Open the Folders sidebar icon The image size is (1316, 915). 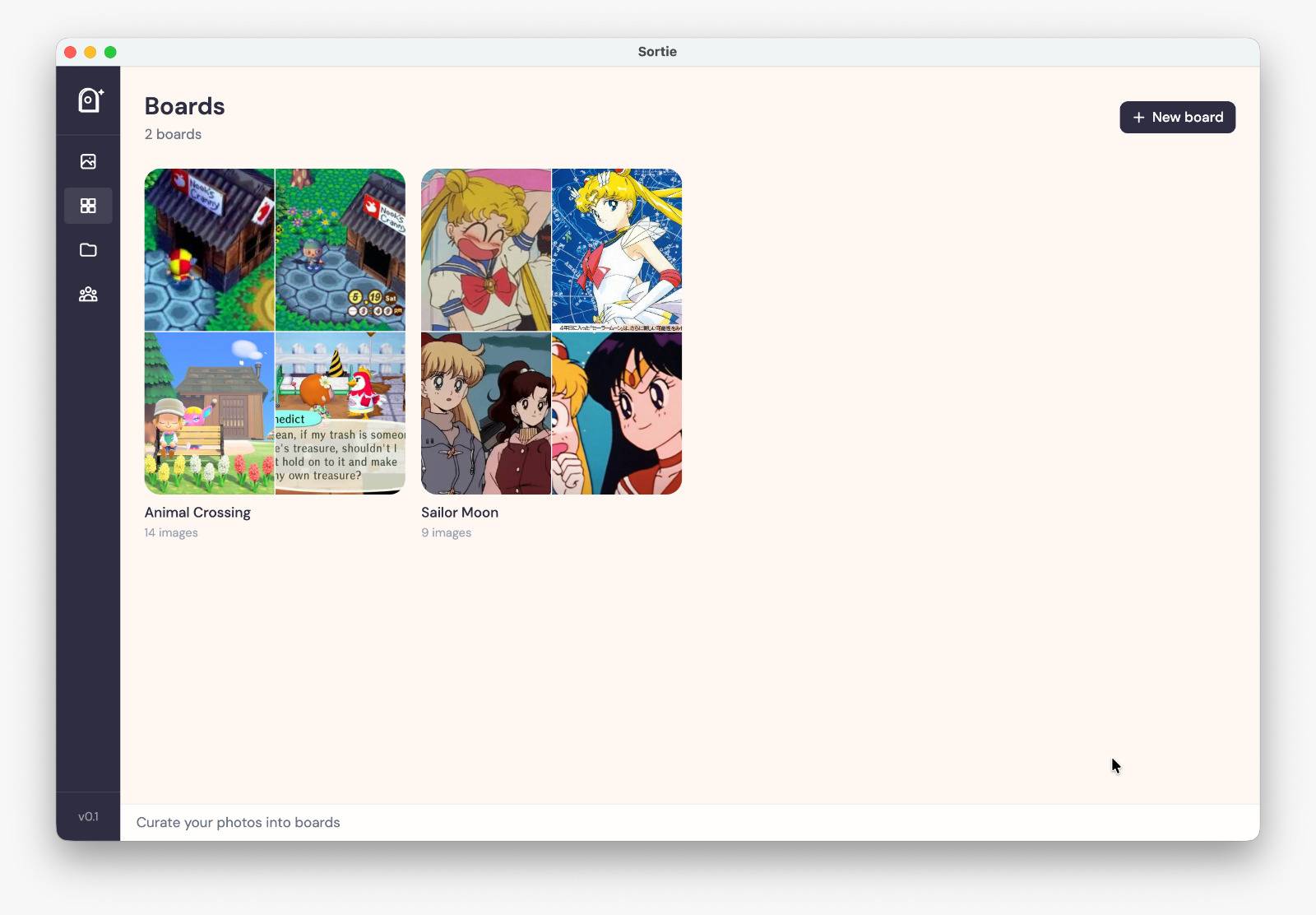[x=88, y=250]
